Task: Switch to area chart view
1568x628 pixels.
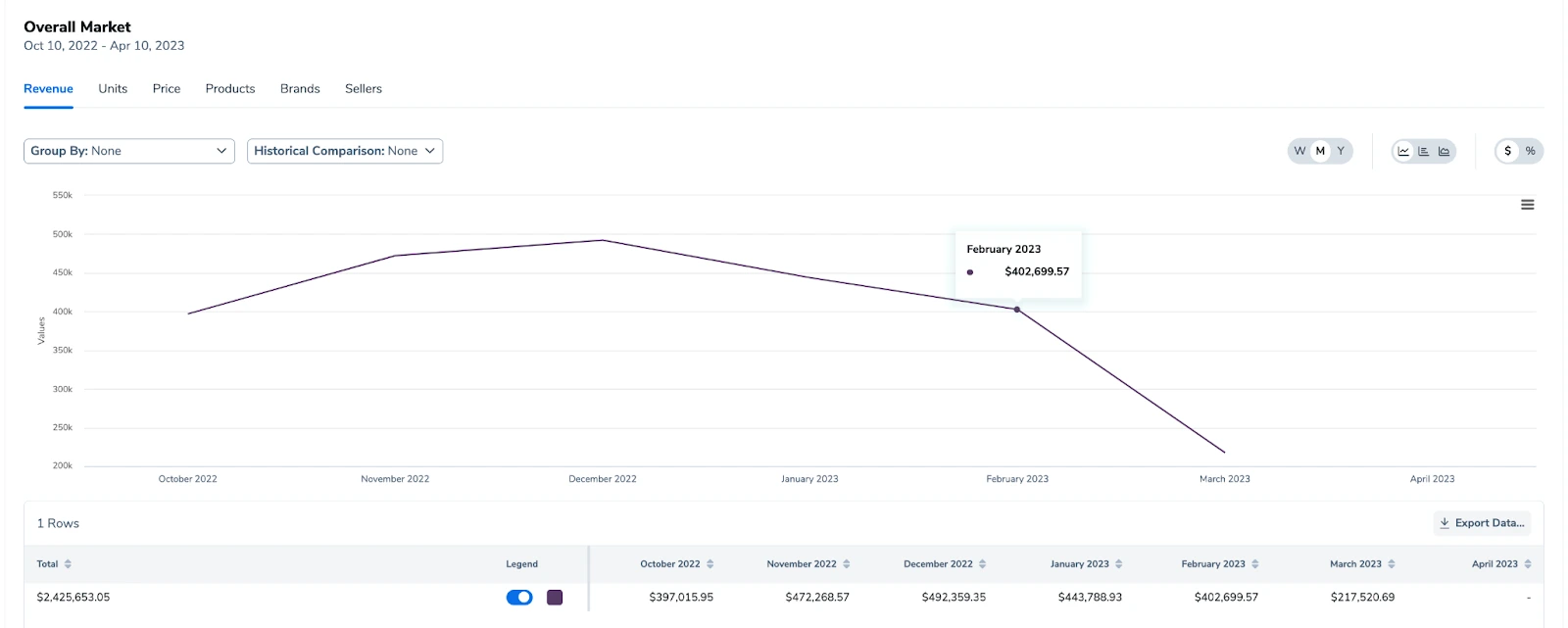Action: coord(1444,151)
